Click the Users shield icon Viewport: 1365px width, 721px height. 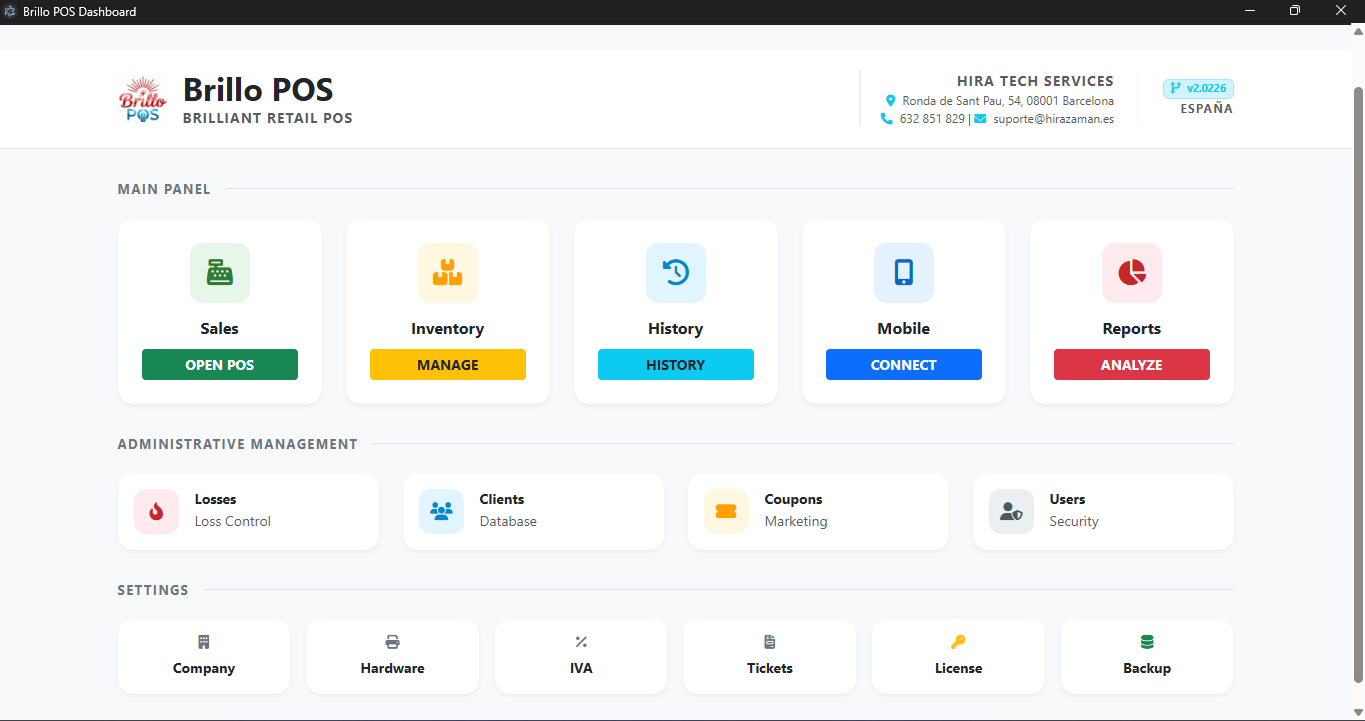(1011, 511)
